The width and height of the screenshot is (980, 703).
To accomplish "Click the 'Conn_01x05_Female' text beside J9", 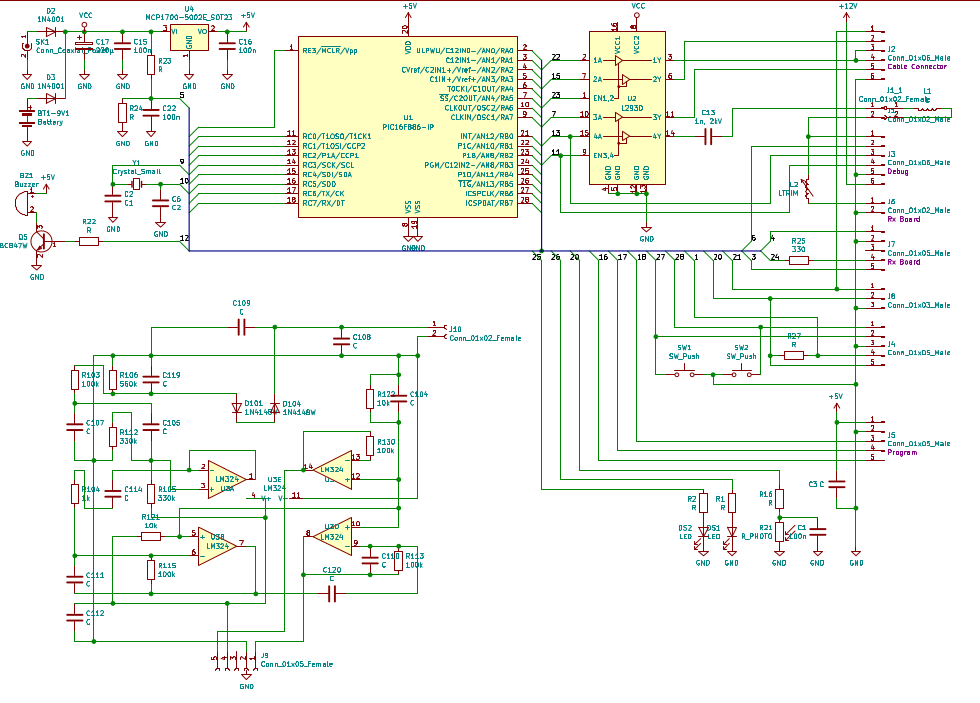I will (296, 664).
